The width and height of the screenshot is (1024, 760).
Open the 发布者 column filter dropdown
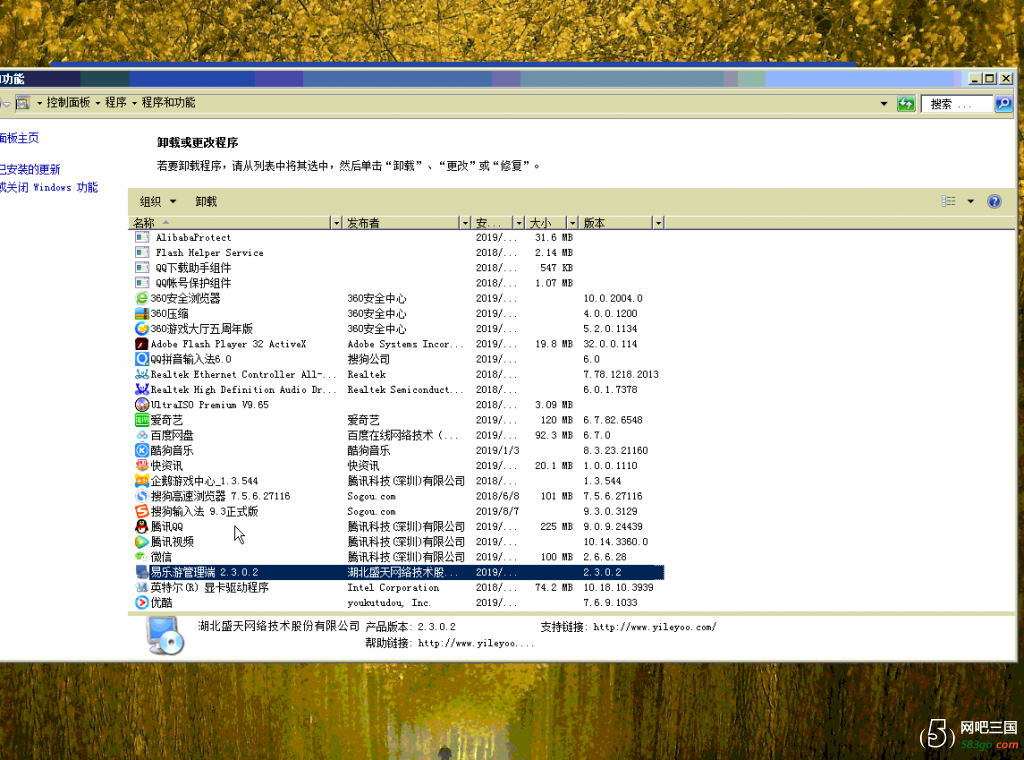pyautogui.click(x=465, y=223)
